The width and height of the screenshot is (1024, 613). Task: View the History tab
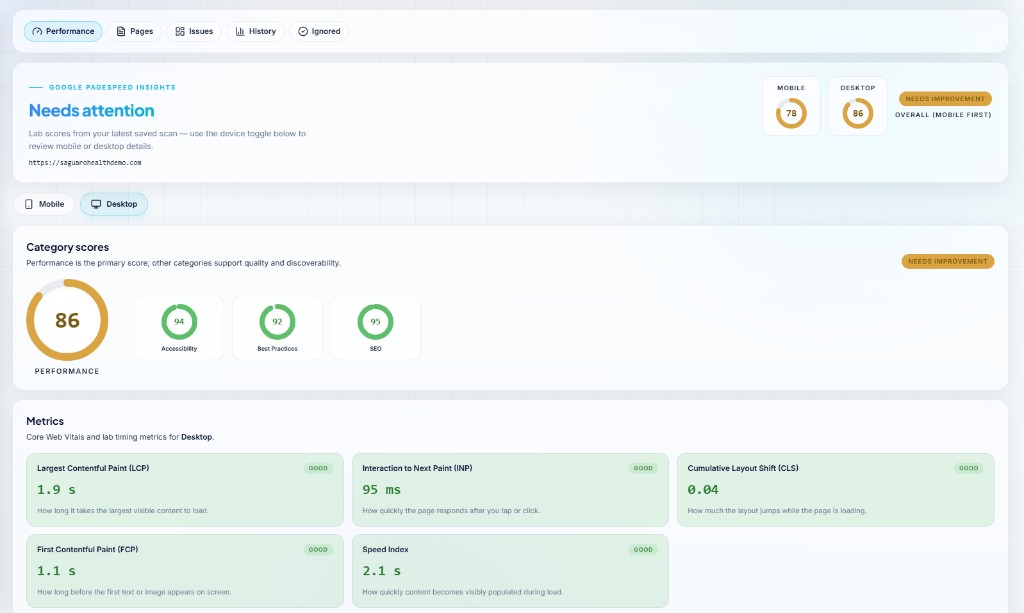(x=255, y=31)
